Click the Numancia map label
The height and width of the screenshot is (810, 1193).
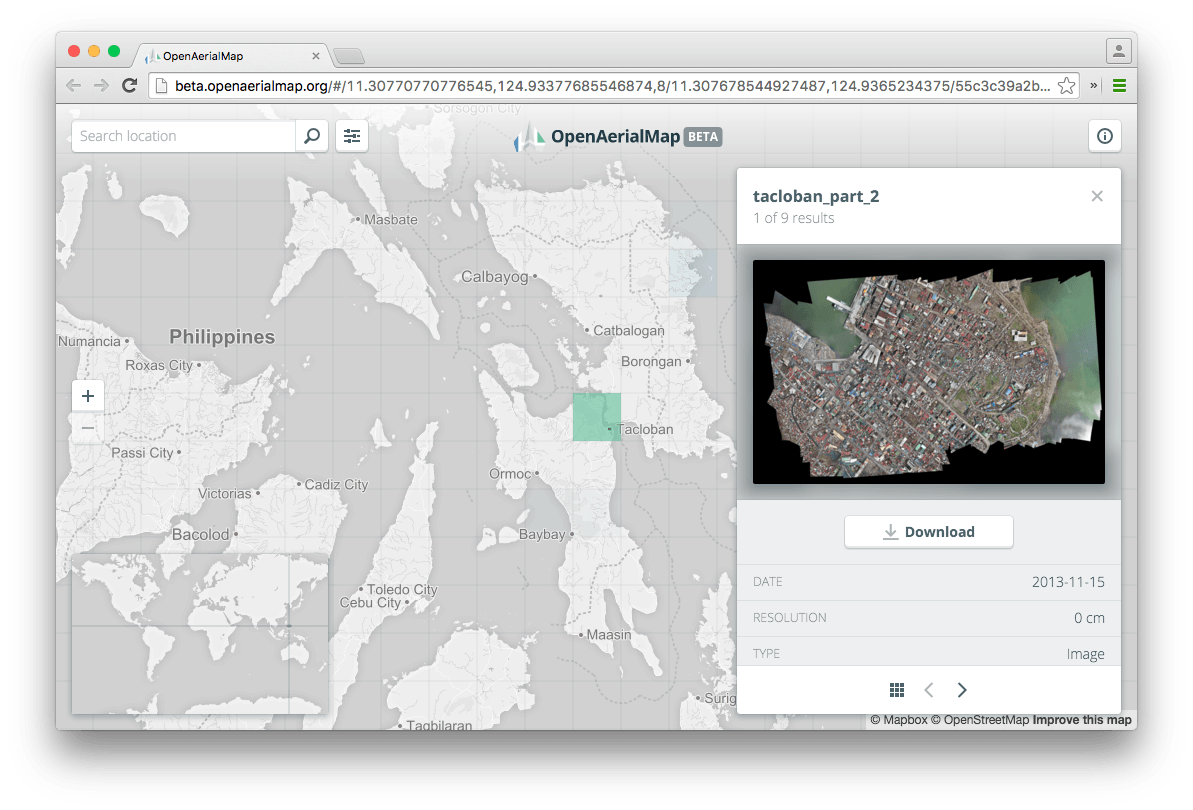[90, 341]
